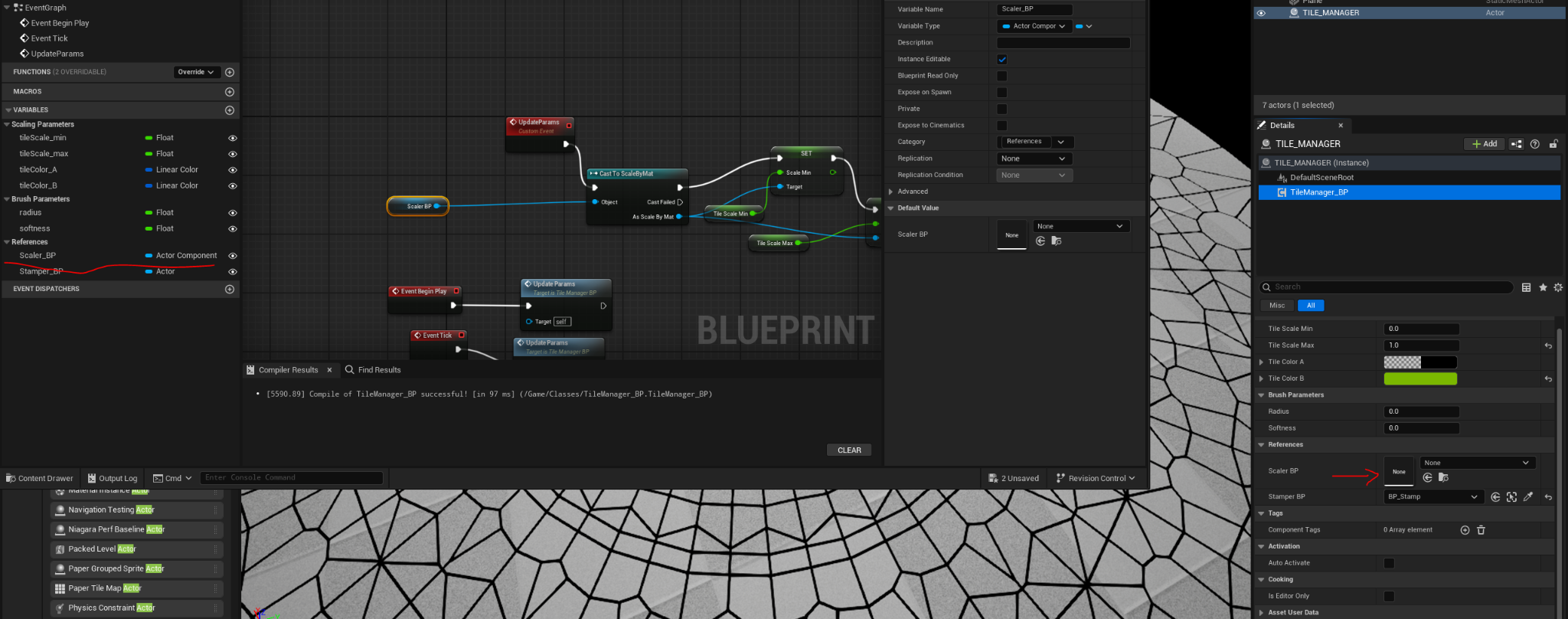Click the trash icon next to Component Tags
The height and width of the screenshot is (619, 1568).
coord(1481,530)
